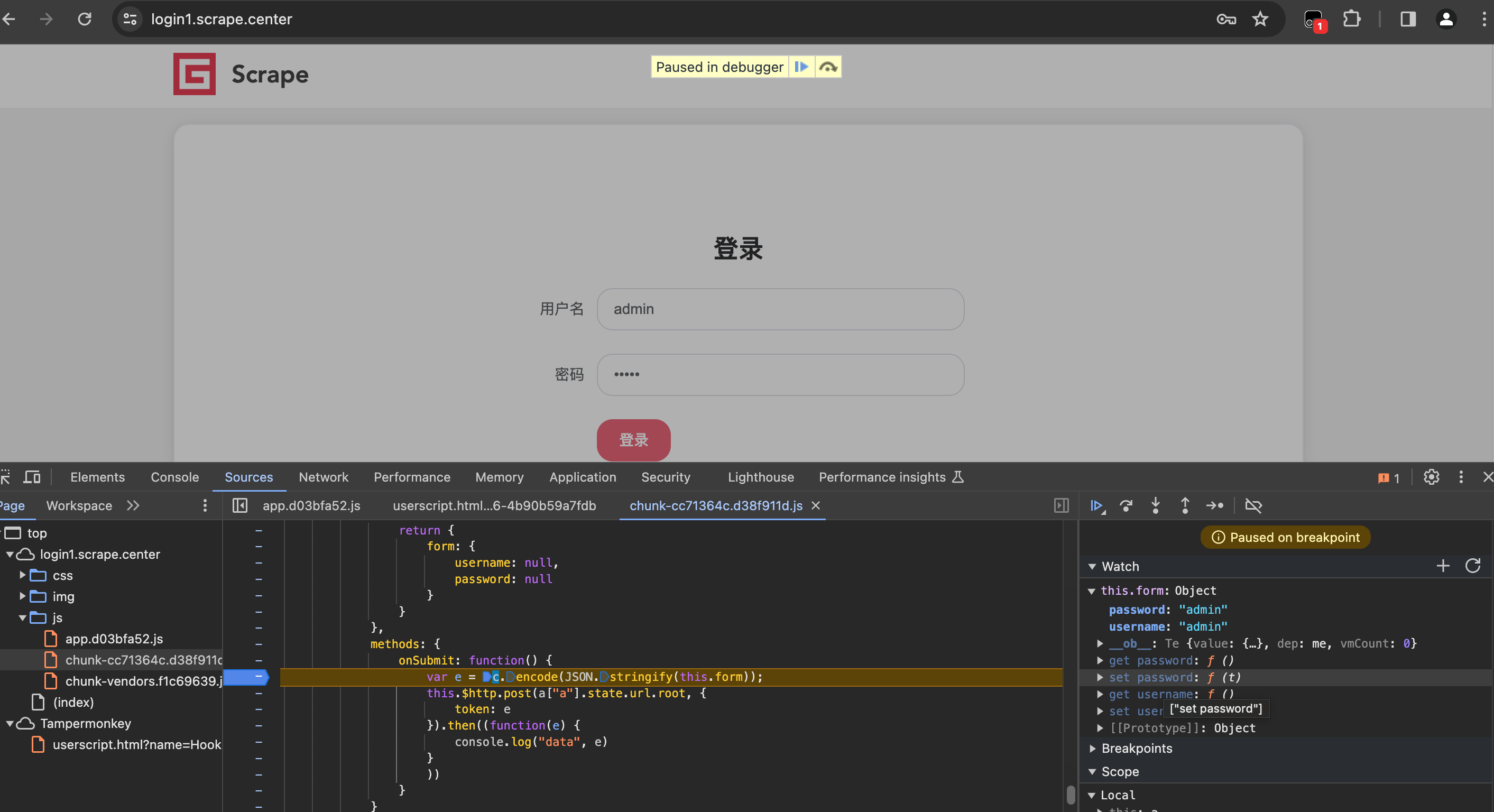The width and height of the screenshot is (1494, 812).
Task: Collapse the Scope section
Action: 1092,772
